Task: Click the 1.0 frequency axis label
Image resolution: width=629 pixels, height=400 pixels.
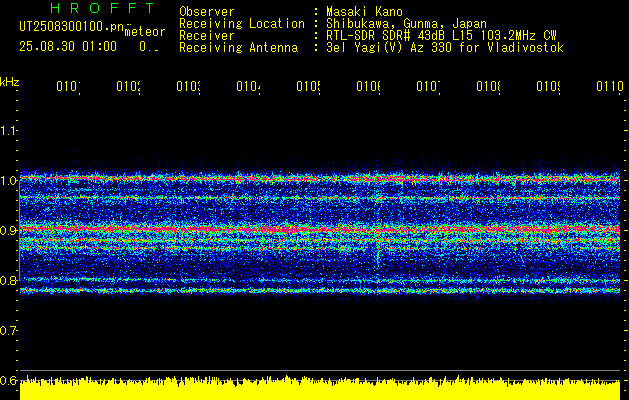Action: pos(8,180)
